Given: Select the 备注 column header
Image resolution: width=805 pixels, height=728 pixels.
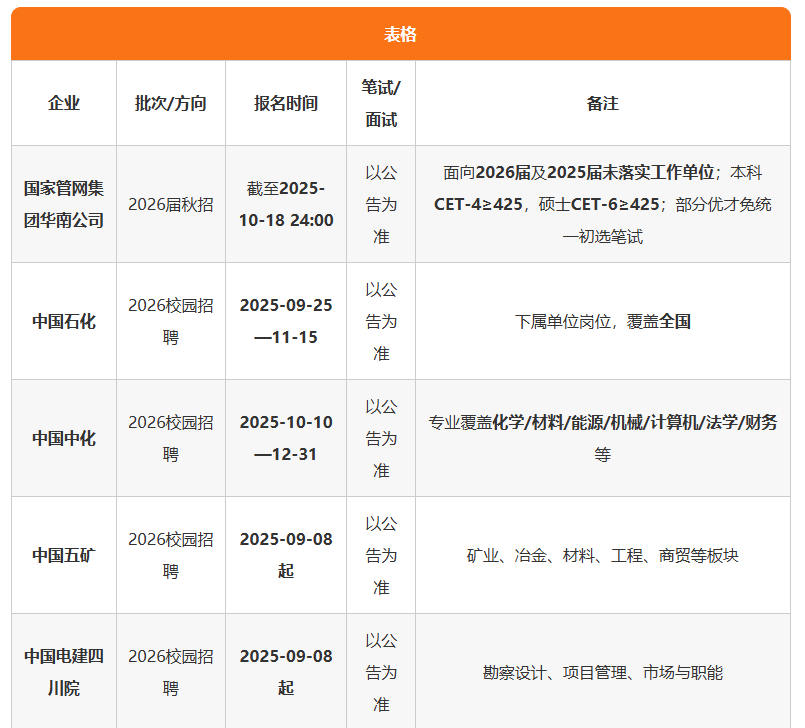Looking at the screenshot, I should point(602,103).
